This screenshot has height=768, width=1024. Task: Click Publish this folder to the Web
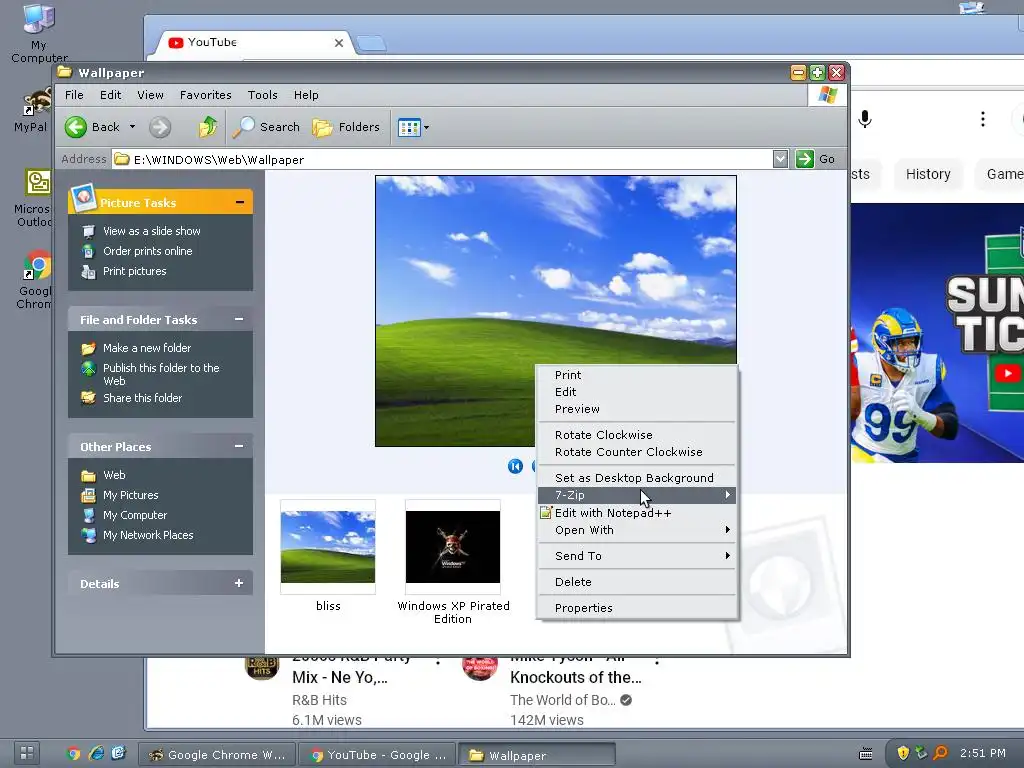point(161,374)
